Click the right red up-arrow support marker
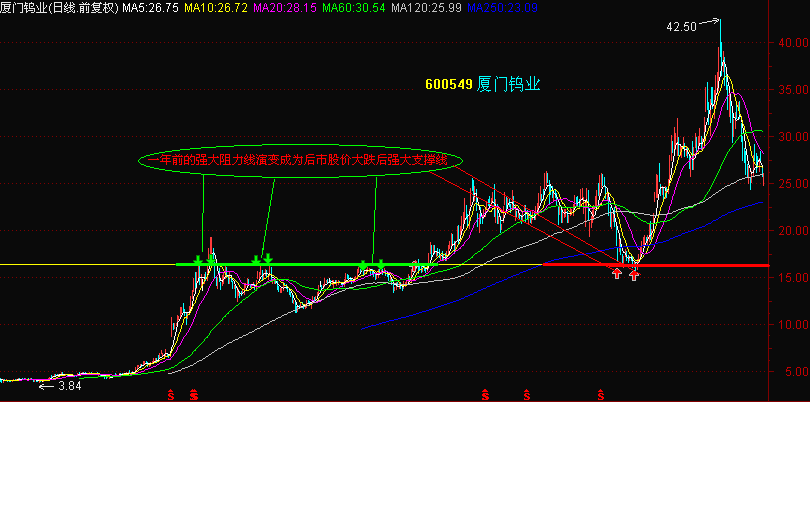Viewport: 811px width, 518px height. click(634, 273)
